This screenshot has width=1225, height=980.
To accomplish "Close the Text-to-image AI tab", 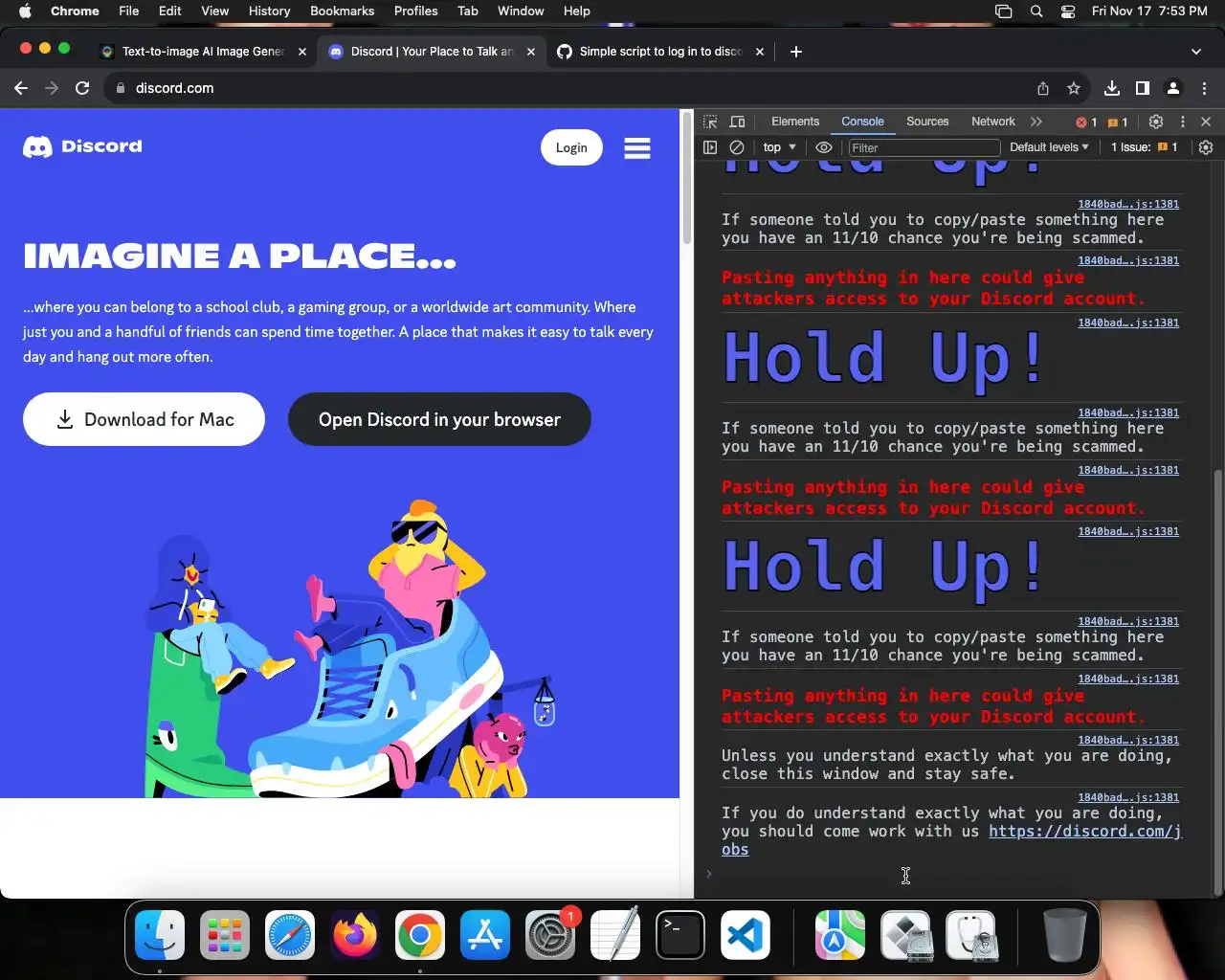I will tap(302, 52).
